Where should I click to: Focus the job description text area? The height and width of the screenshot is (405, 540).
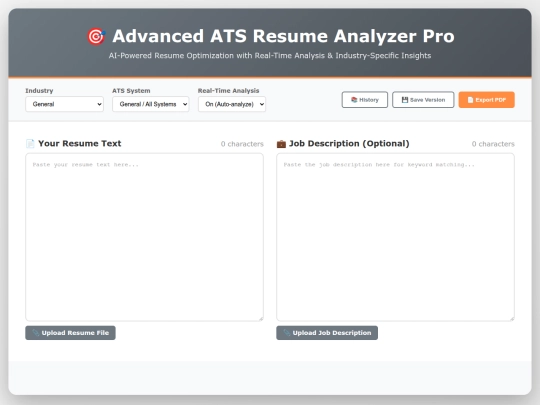coord(395,237)
